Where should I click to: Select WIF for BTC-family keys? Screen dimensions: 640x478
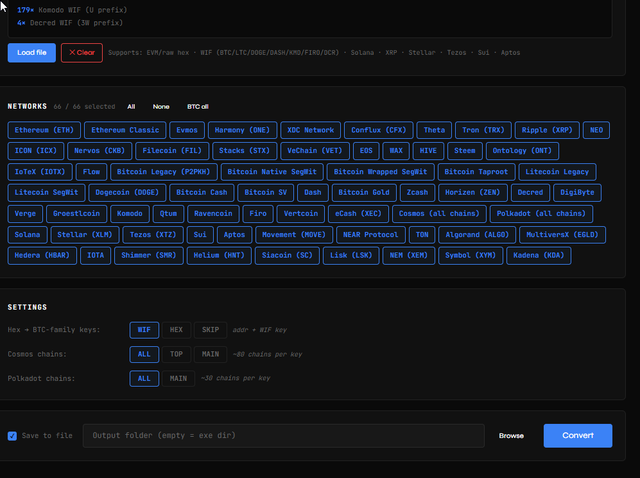(x=144, y=330)
